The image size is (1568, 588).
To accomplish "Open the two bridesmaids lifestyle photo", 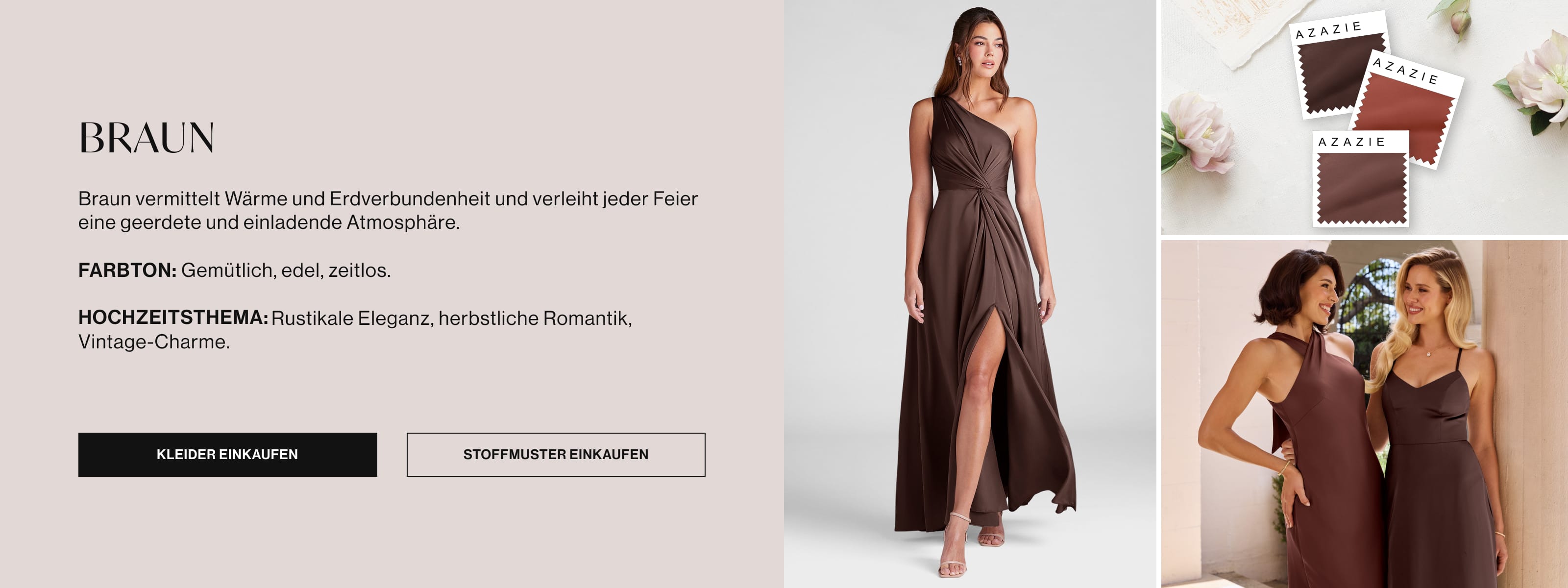I will click(x=1364, y=414).
